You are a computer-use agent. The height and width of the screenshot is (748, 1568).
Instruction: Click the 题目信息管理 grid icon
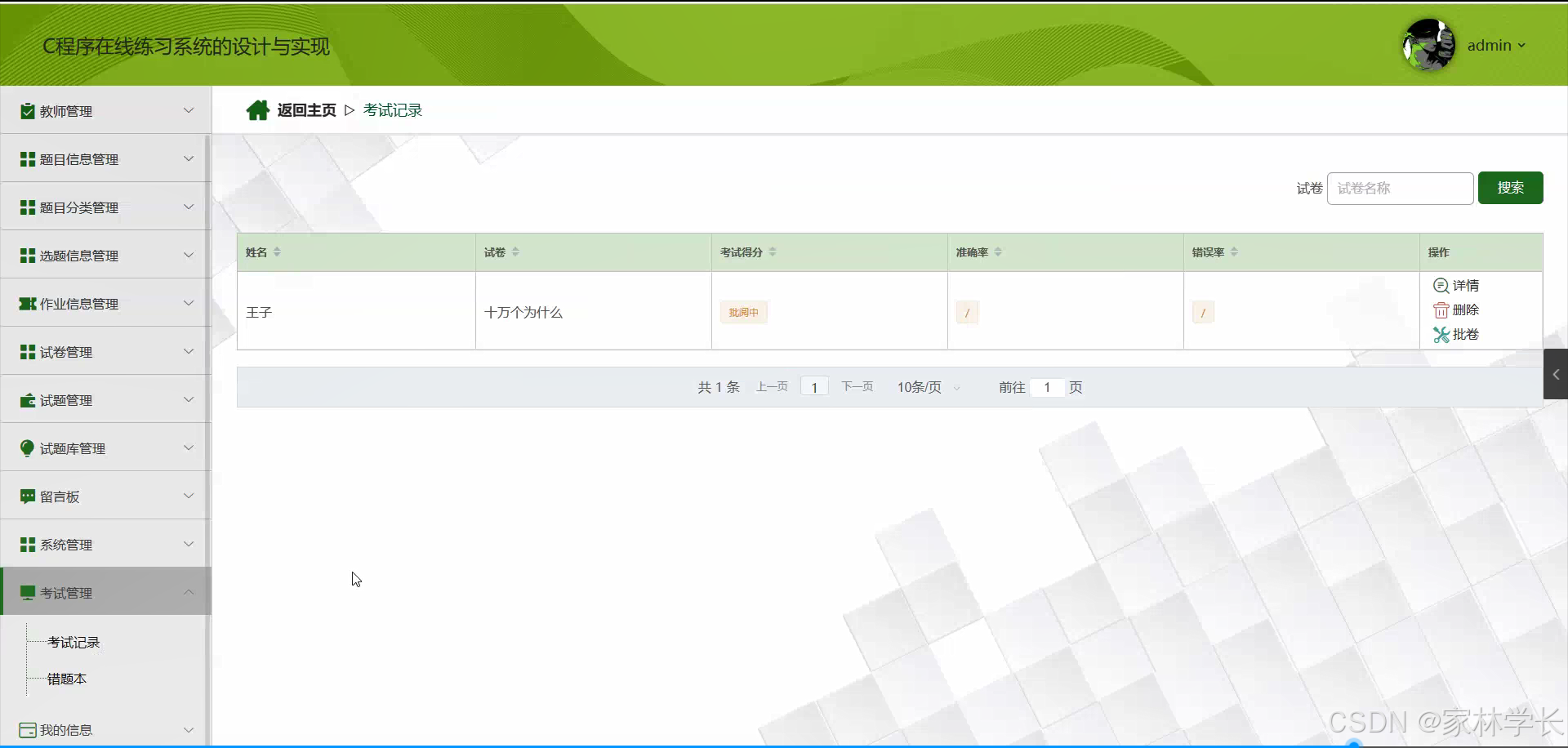[27, 158]
